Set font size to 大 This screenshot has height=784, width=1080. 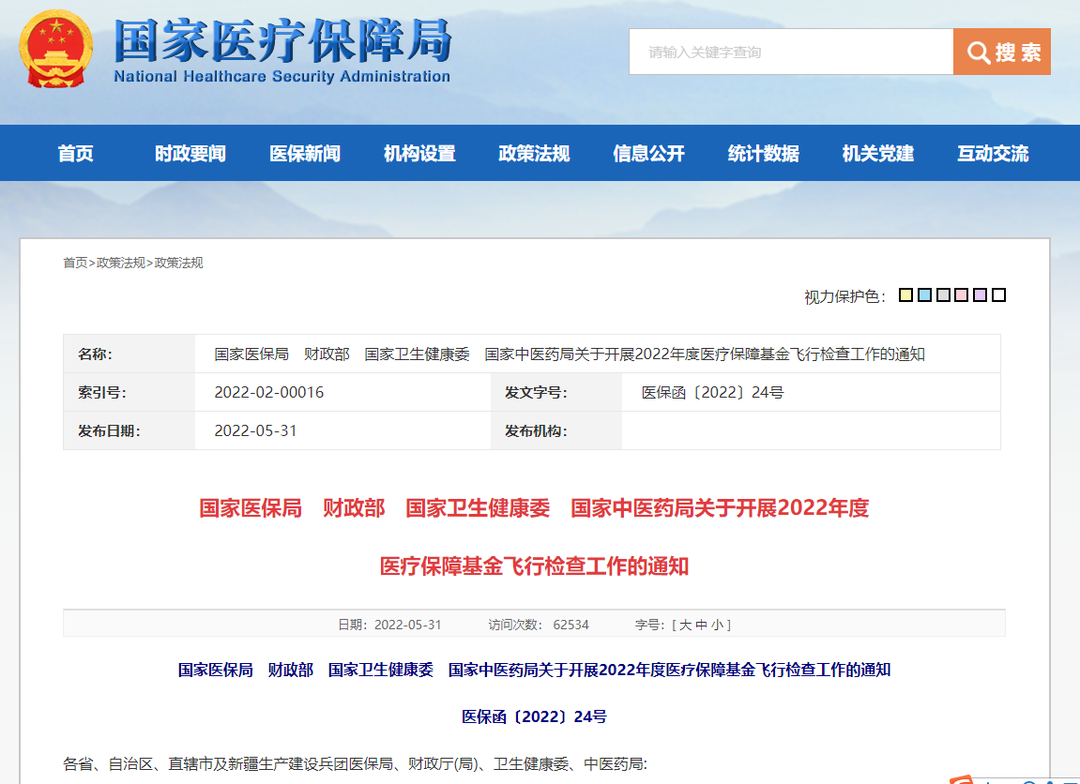[685, 625]
